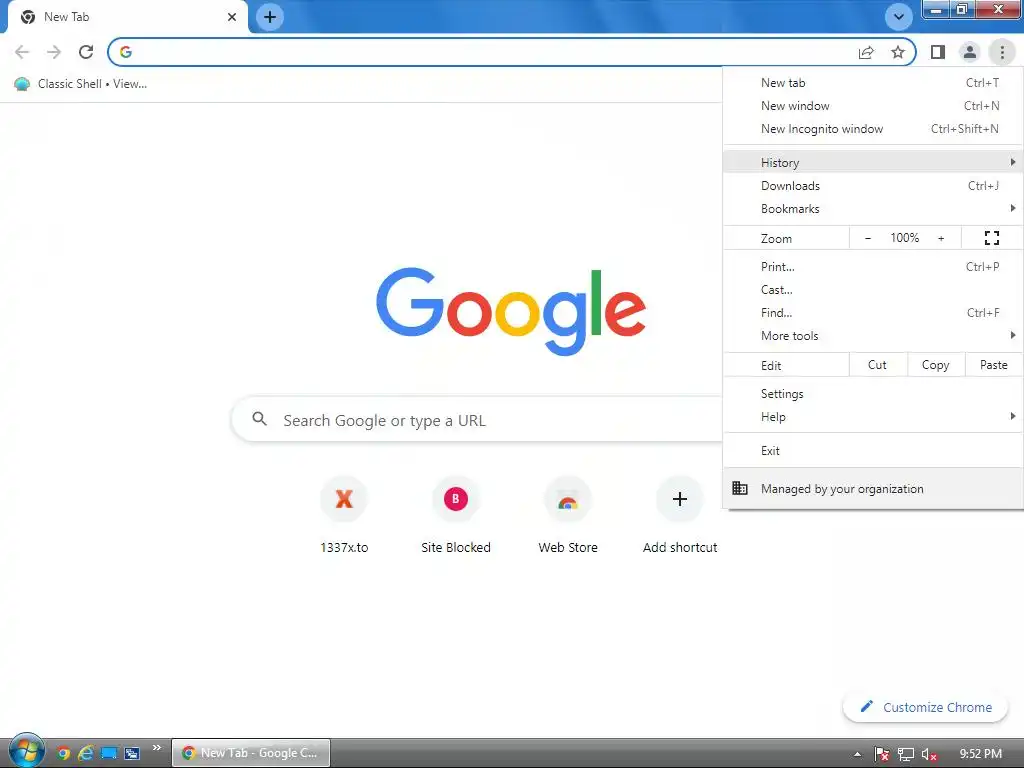Expand the Bookmarks submenu

point(873,208)
